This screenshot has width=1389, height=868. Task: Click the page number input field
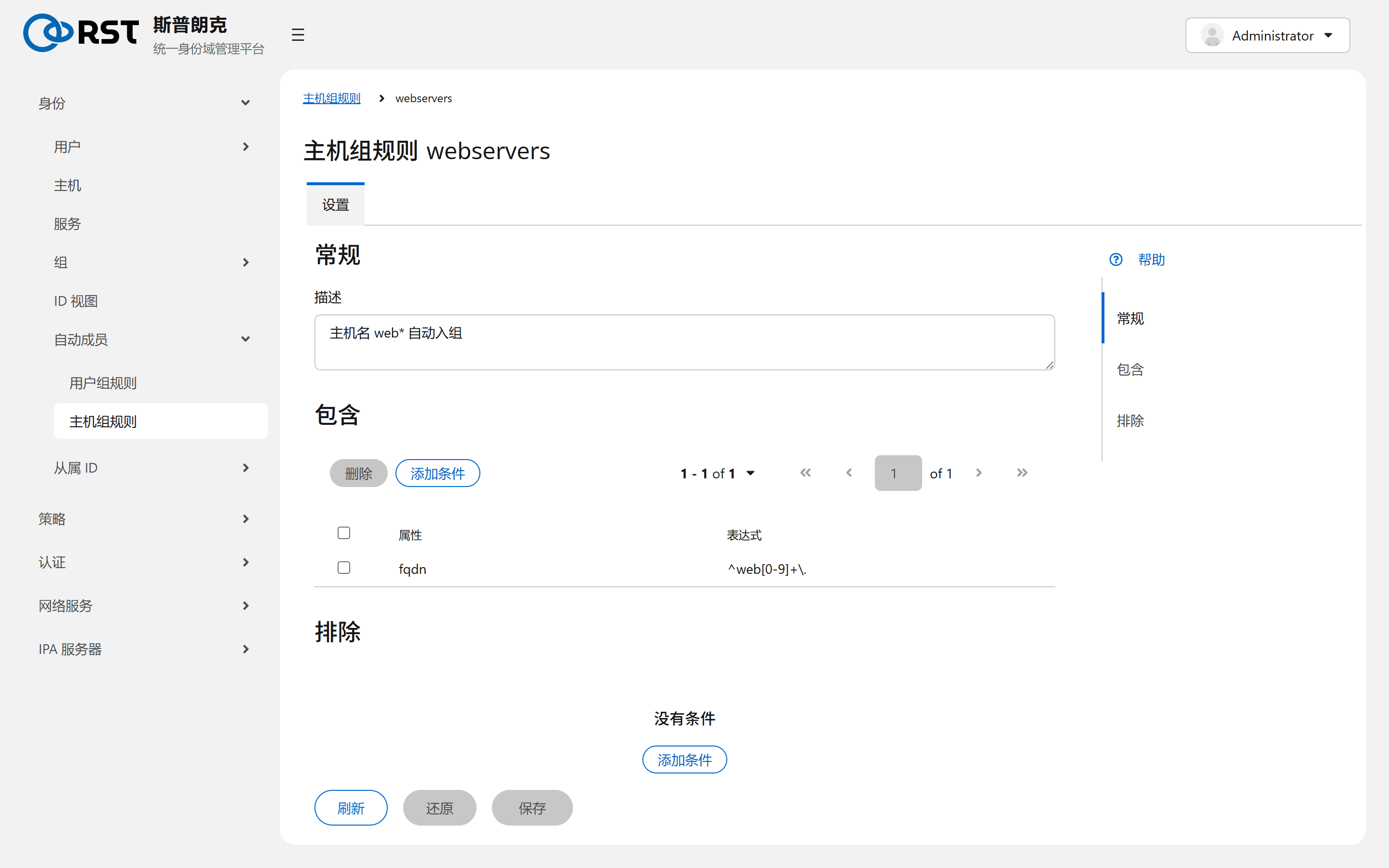[898, 473]
